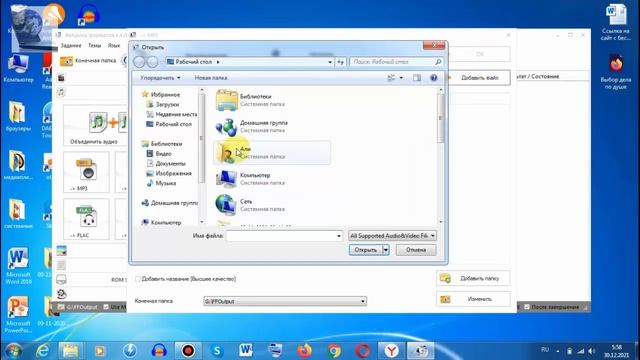The width and height of the screenshot is (640, 360).
Task: Open Google Chrome from the taskbar
Action: (x=333, y=350)
